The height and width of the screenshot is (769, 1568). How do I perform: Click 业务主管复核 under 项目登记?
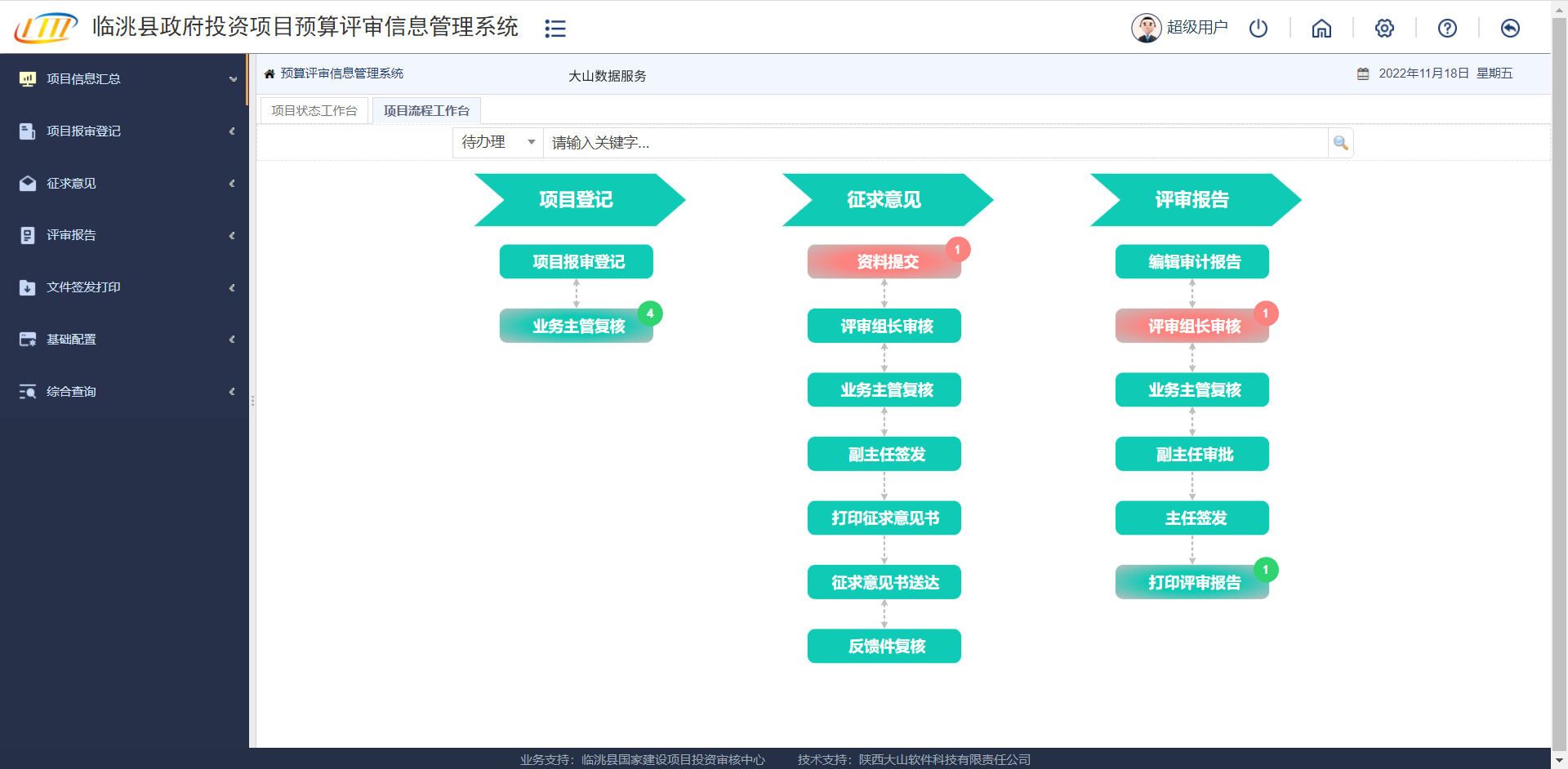[577, 326]
